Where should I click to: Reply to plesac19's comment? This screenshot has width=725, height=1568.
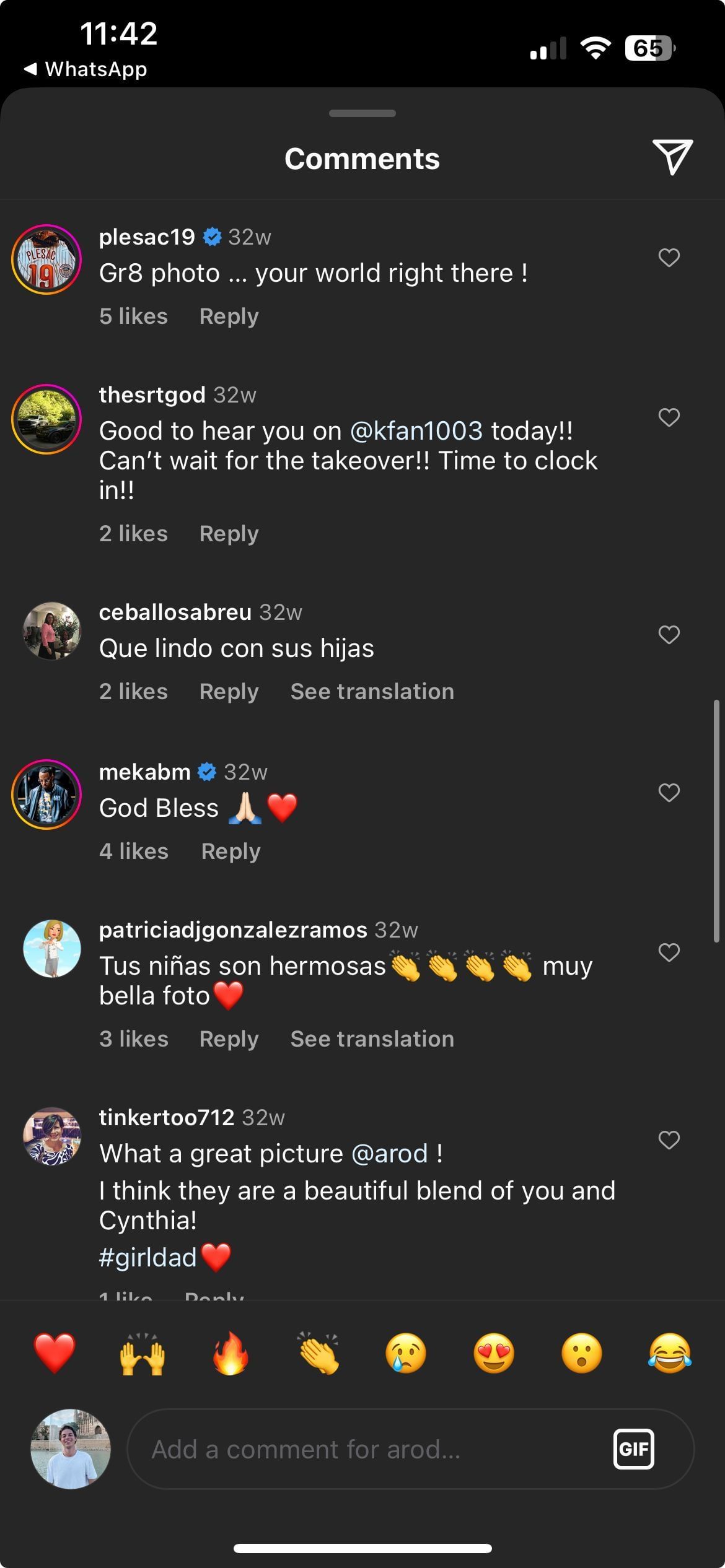[229, 316]
